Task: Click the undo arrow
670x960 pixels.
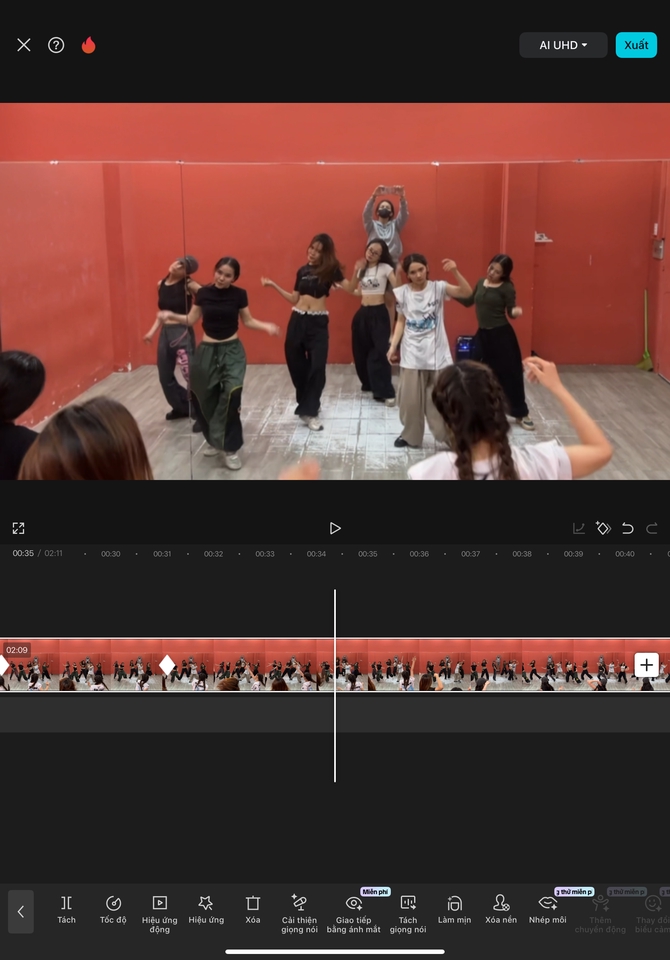Action: 628,528
